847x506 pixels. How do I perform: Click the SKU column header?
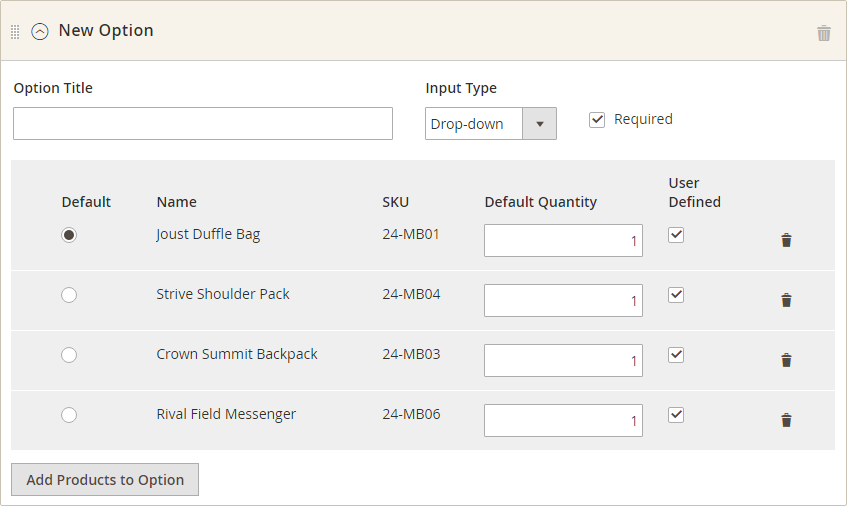coord(395,202)
